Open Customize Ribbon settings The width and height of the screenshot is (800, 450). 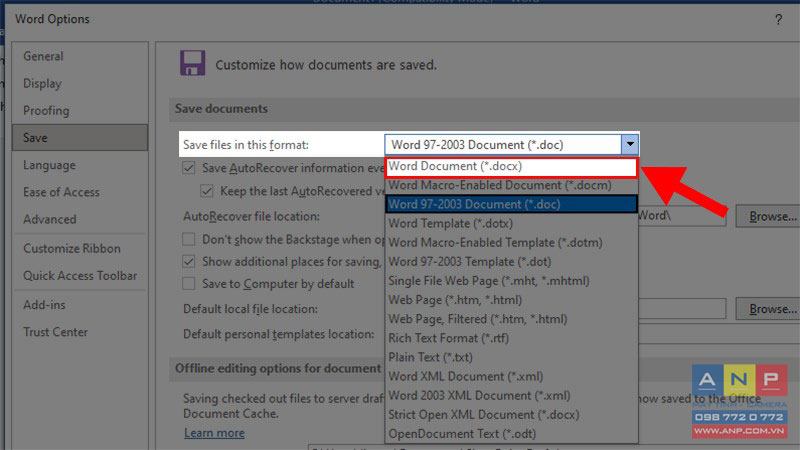pos(72,248)
